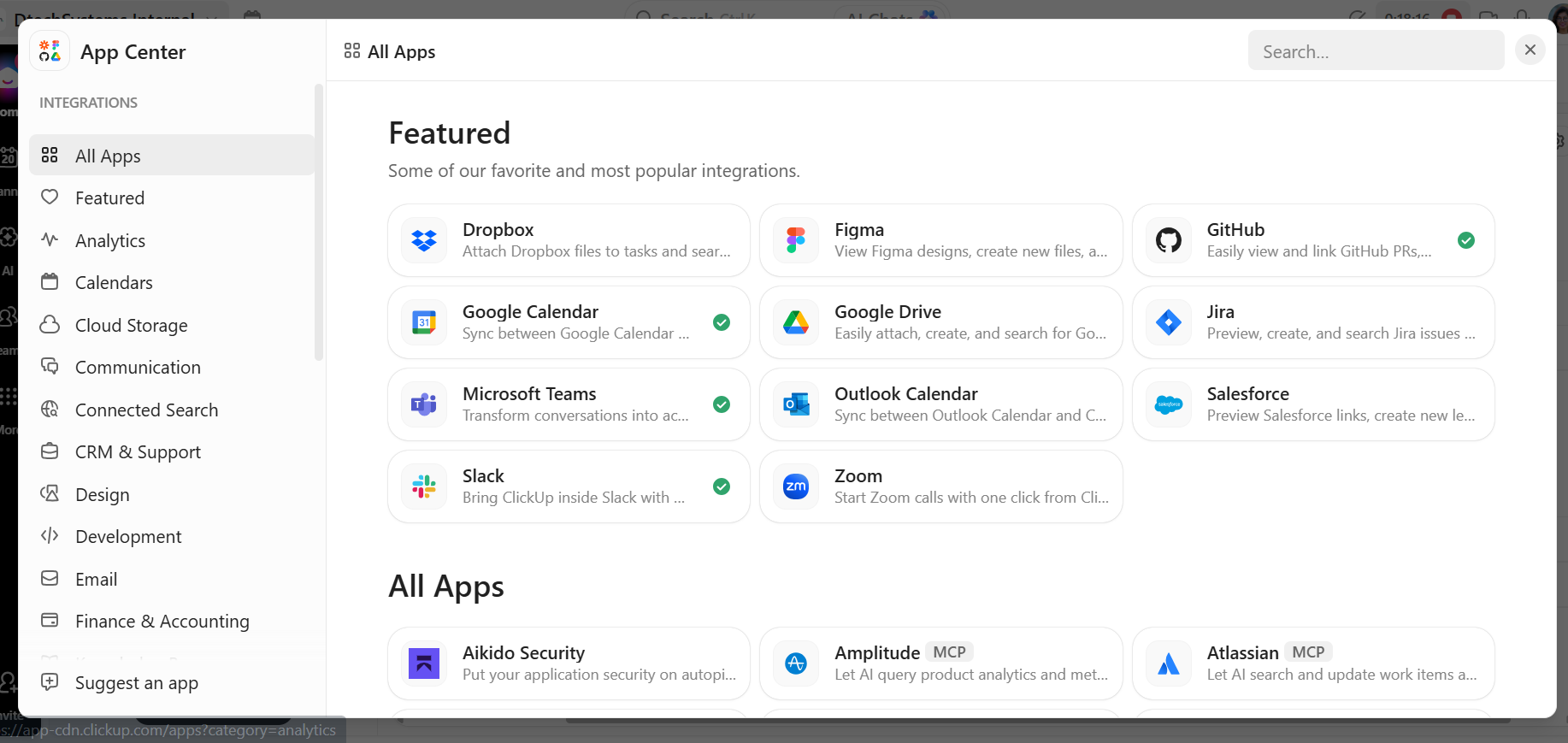Open the CRM & Support category
Image resolution: width=1568 pixels, height=743 pixels.
tap(172, 451)
